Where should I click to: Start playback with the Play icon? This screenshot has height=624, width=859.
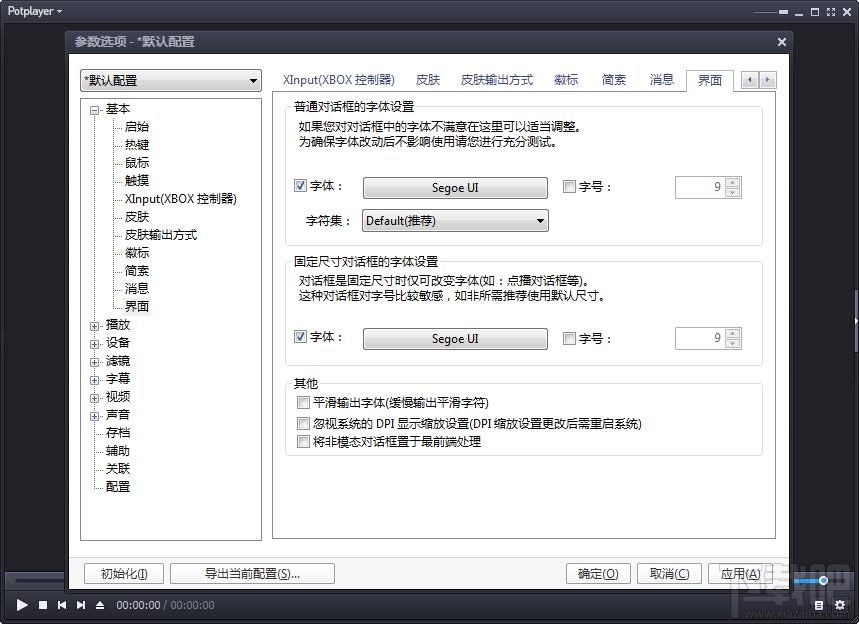22,605
